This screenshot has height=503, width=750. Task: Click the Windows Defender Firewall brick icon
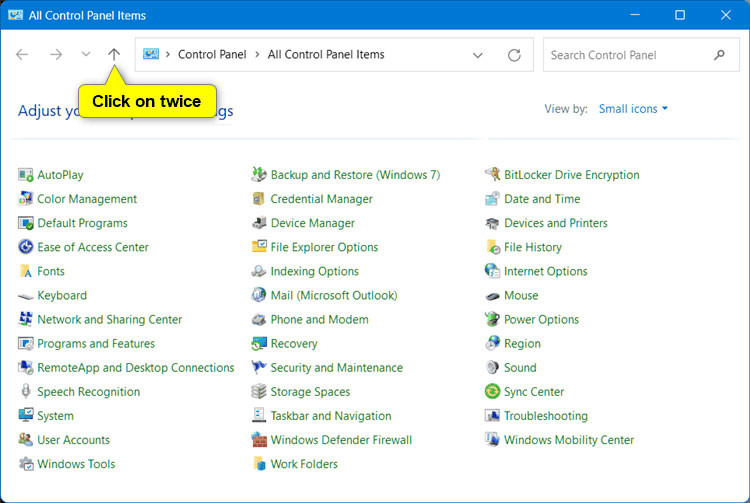259,440
